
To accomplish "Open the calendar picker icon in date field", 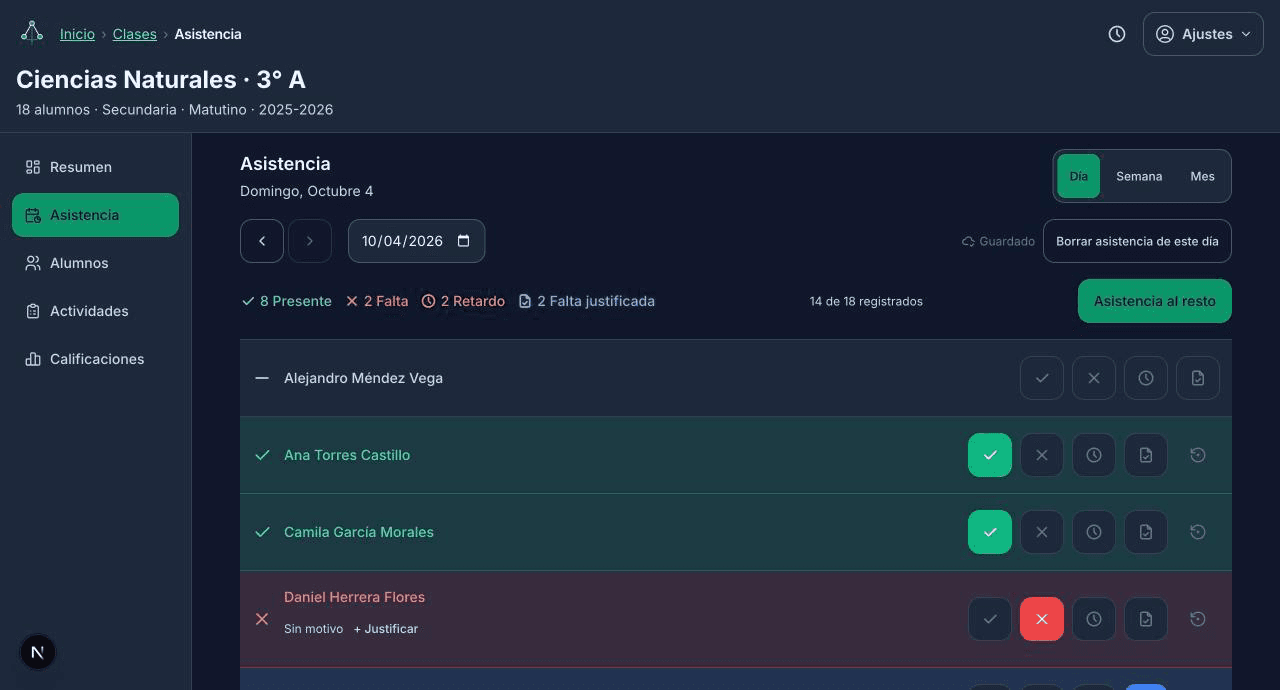I will tap(463, 241).
